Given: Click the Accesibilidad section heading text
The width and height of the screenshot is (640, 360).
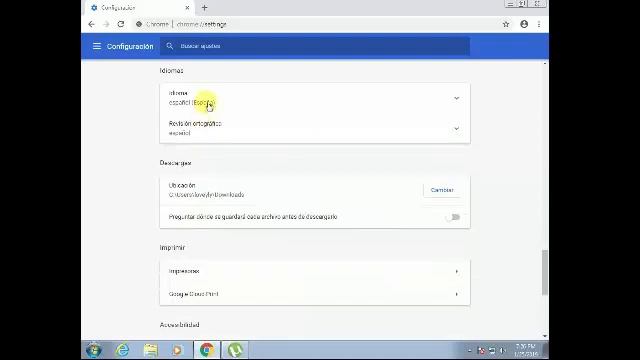Looking at the screenshot, I should pyautogui.click(x=180, y=325).
